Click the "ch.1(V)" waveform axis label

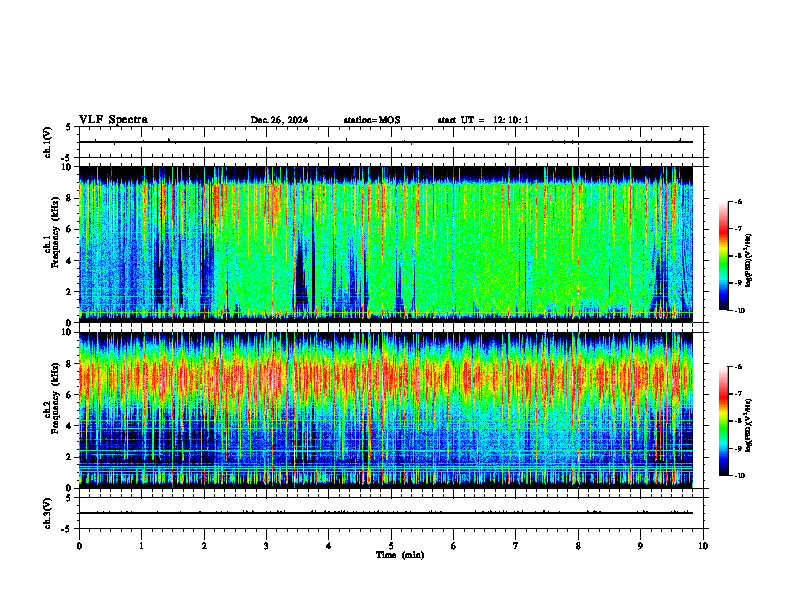48,142
